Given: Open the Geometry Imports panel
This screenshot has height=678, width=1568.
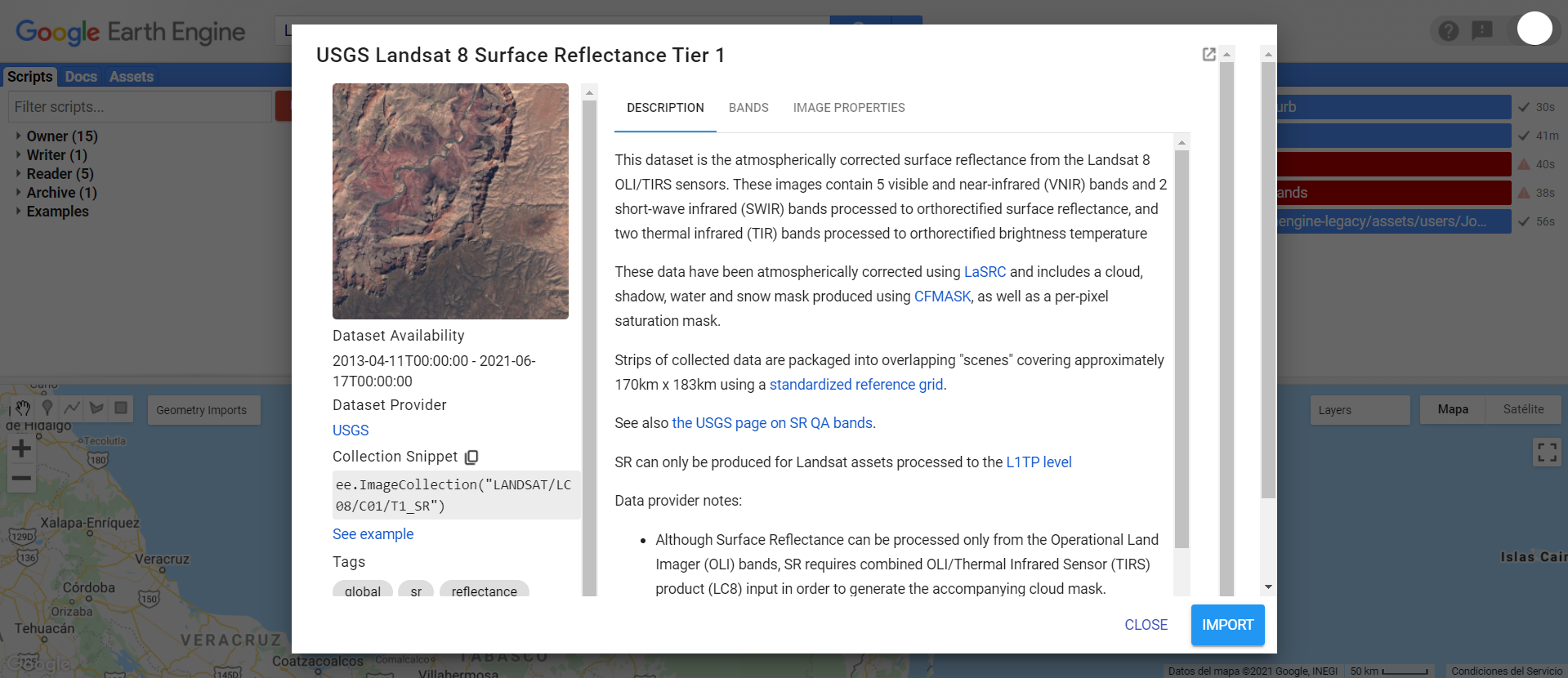Looking at the screenshot, I should coord(203,410).
